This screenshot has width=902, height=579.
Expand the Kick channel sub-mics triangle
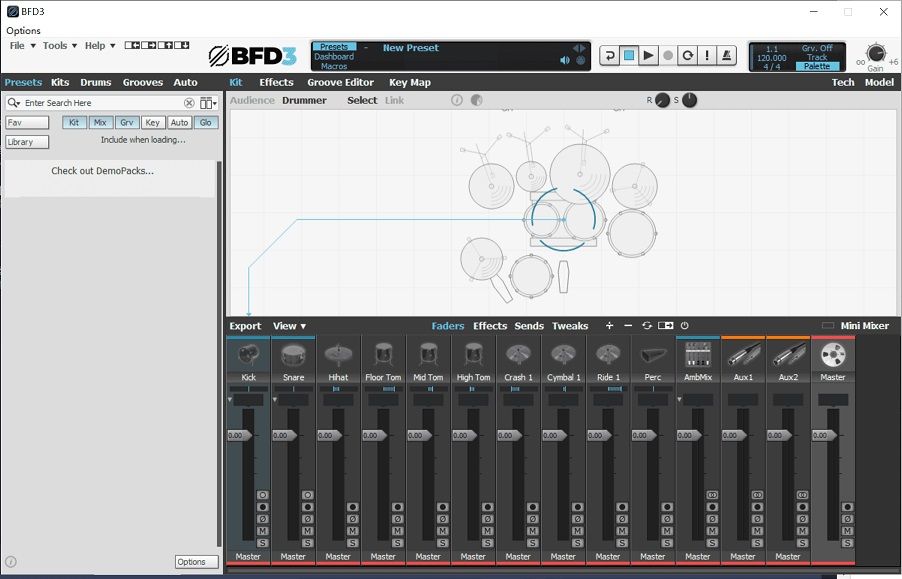pos(230,399)
